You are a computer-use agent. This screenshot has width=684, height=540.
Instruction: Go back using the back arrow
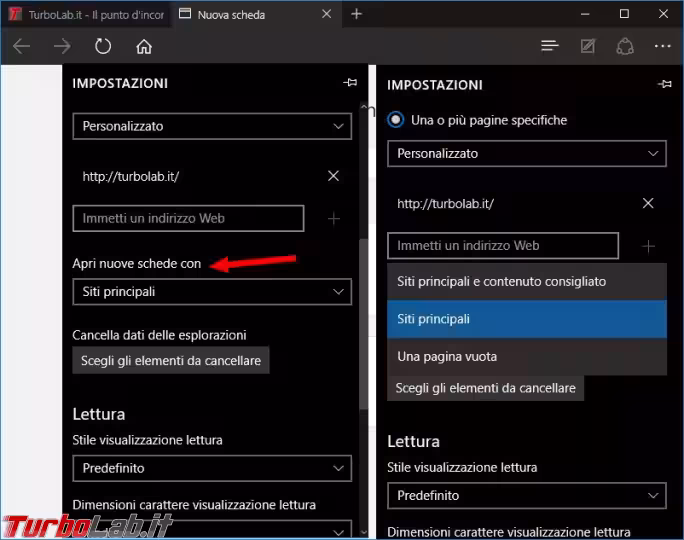tap(21, 46)
